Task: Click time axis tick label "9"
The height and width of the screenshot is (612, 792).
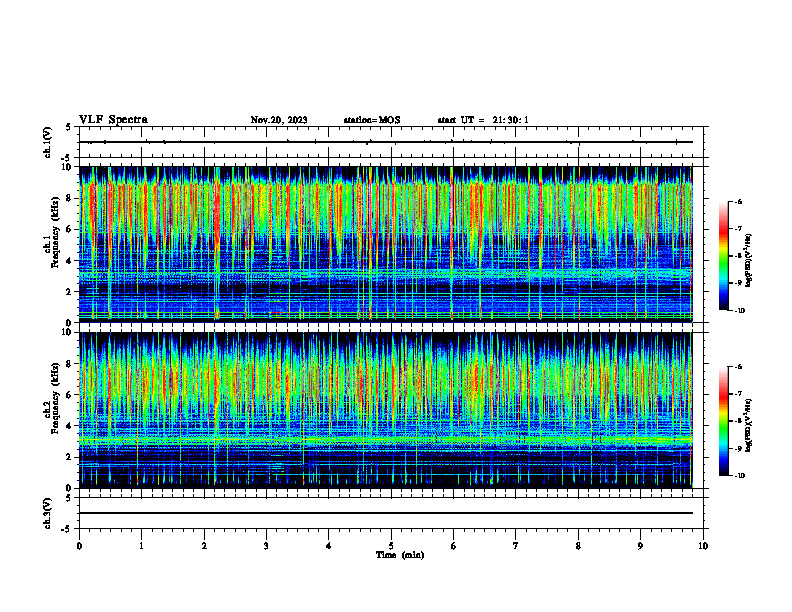Action: point(640,546)
